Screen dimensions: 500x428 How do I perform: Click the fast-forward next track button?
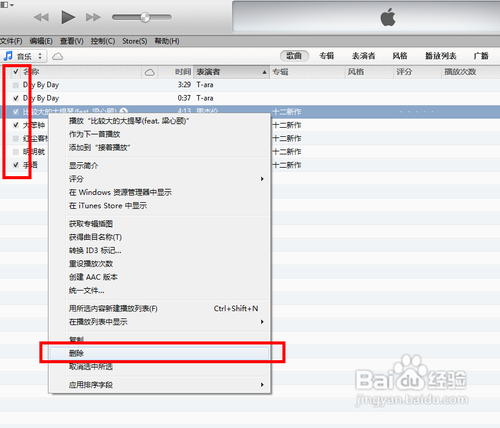click(x=93, y=17)
